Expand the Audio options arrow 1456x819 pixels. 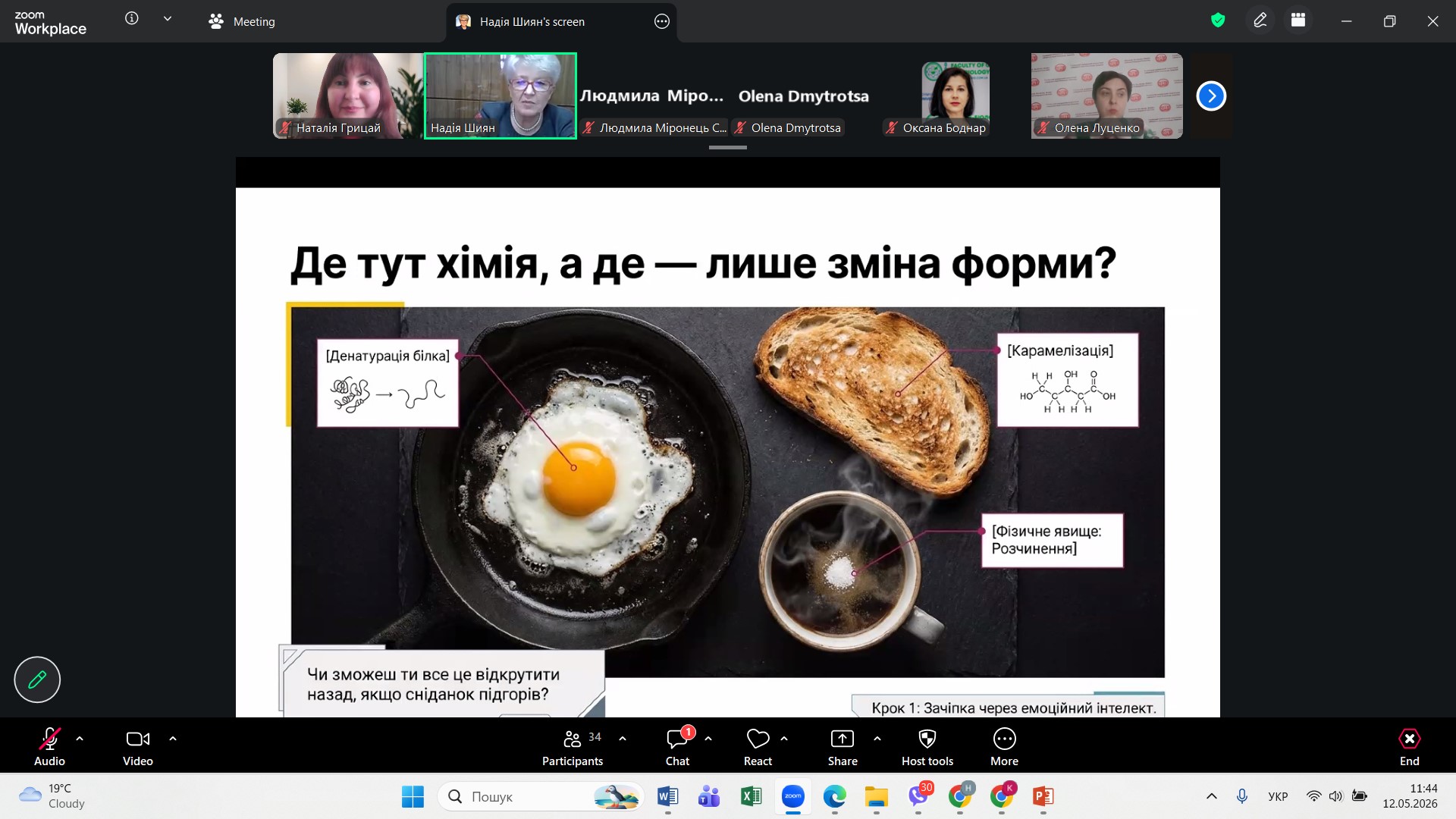(x=80, y=739)
